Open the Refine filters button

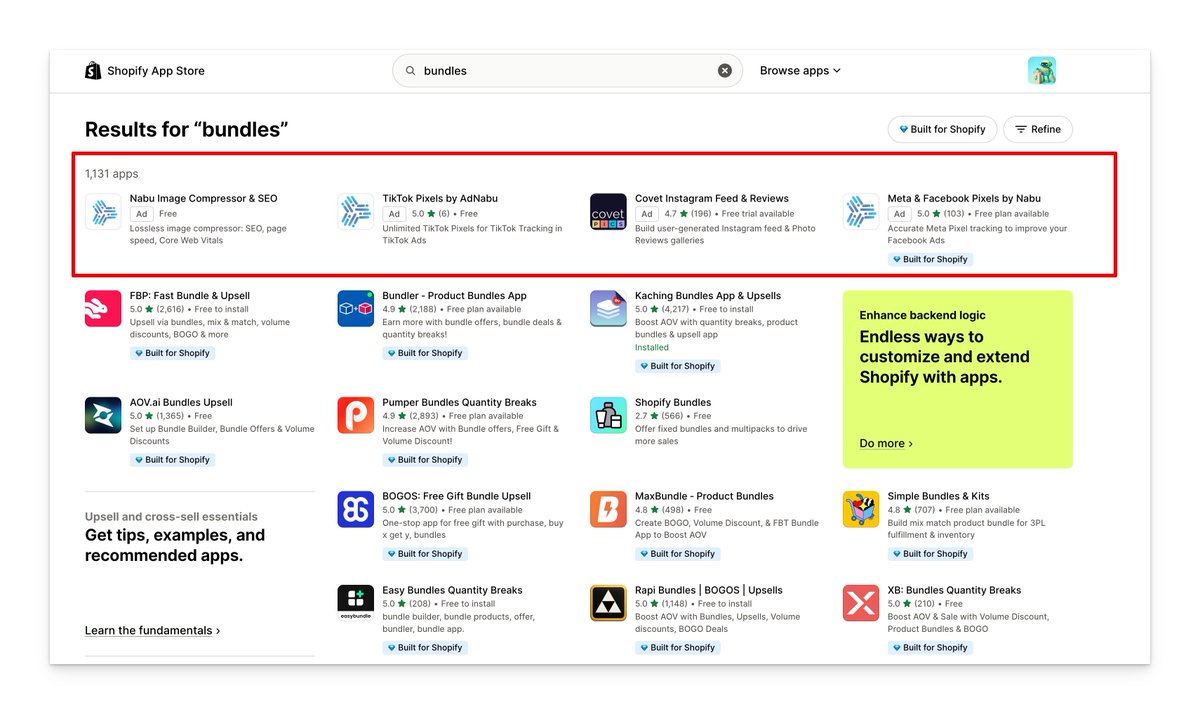[1038, 129]
